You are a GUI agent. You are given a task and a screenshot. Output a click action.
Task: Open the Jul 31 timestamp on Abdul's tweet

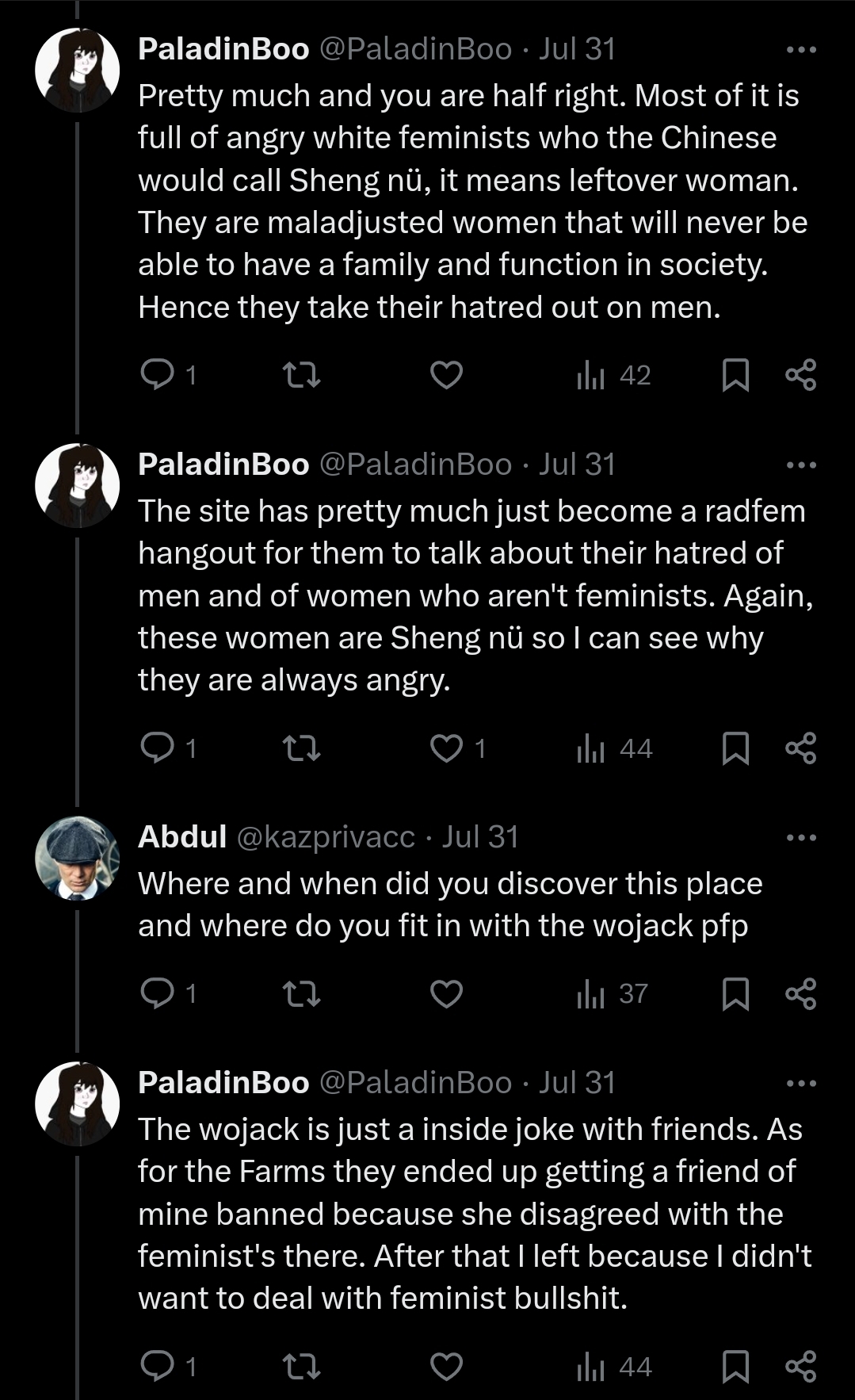pyautogui.click(x=479, y=837)
